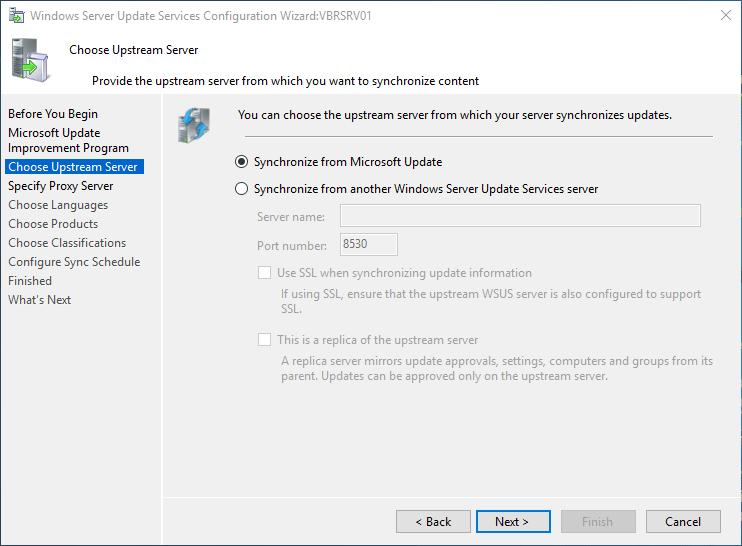Close the configuration wizard window

pyautogui.click(x=723, y=16)
